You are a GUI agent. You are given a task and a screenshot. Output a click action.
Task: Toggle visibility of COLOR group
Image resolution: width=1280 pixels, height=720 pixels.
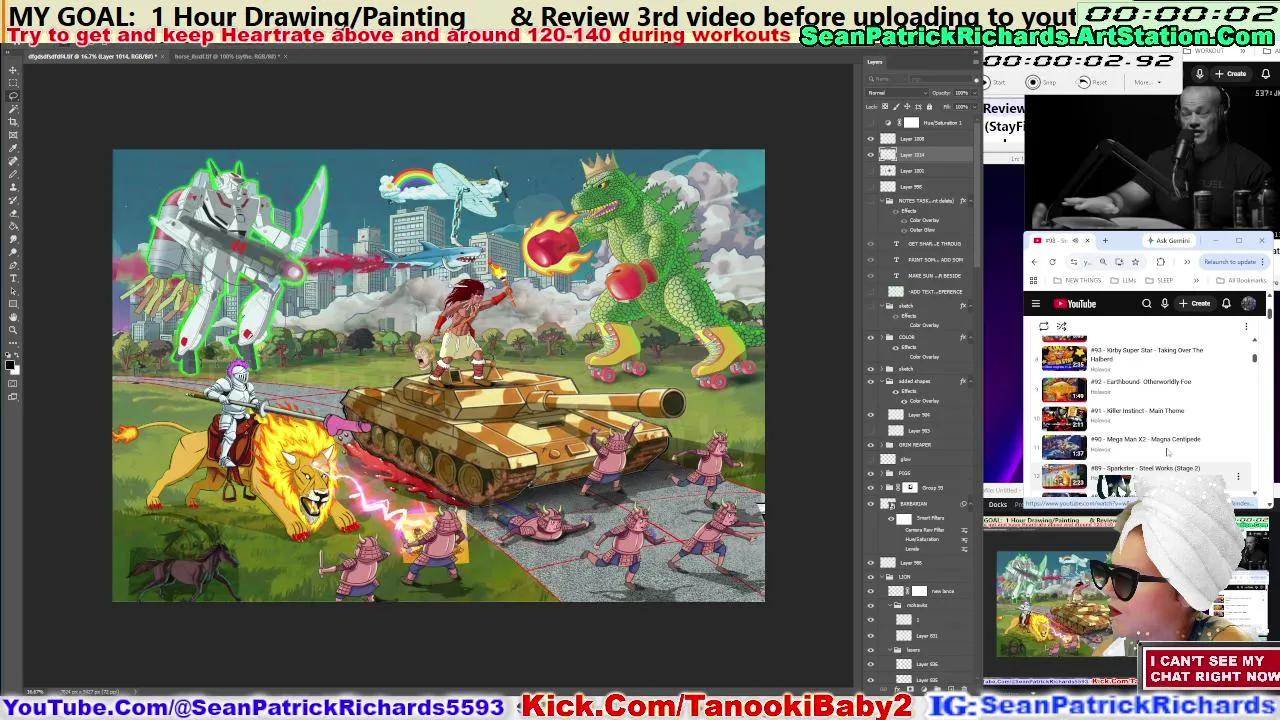pos(870,337)
